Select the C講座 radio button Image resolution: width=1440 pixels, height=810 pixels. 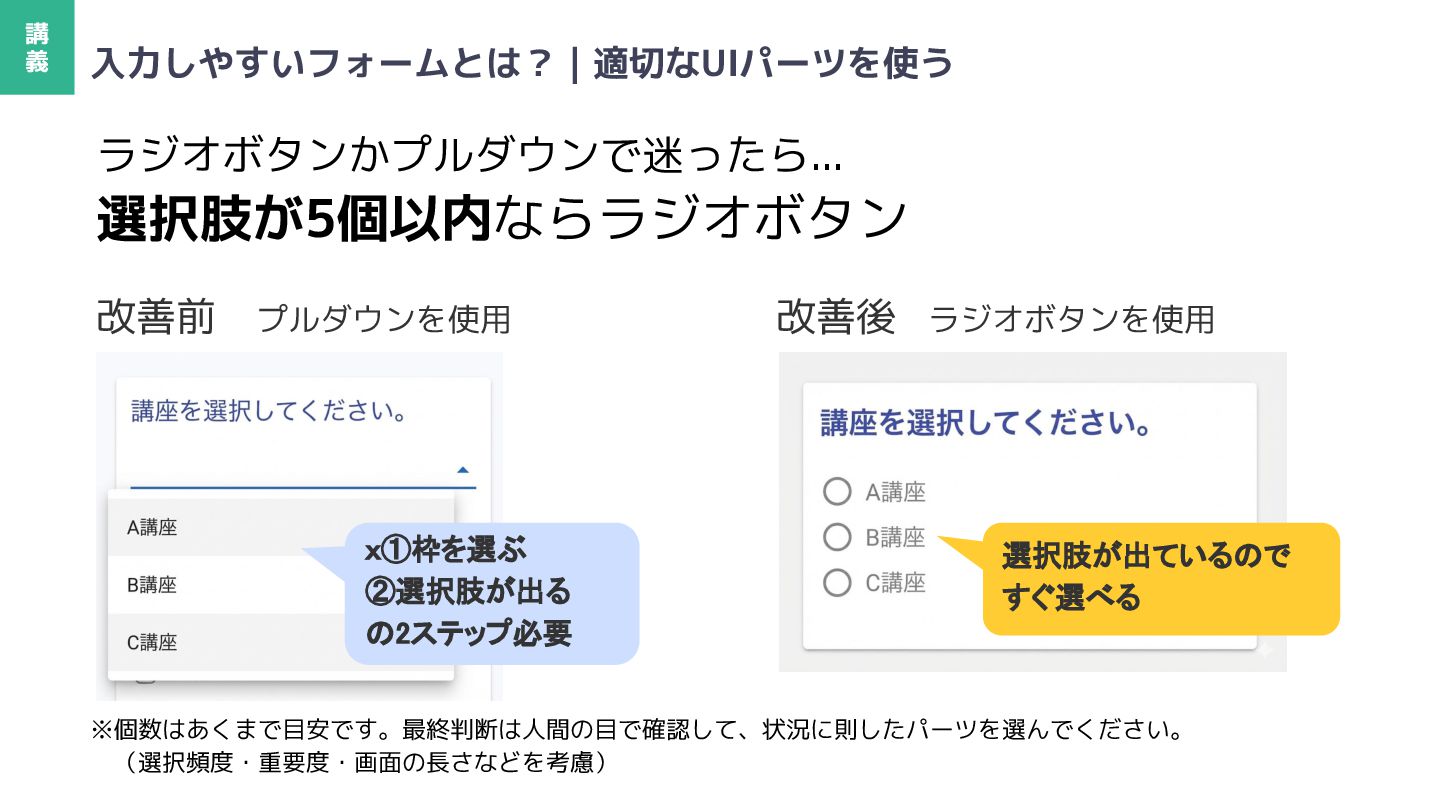click(x=837, y=582)
